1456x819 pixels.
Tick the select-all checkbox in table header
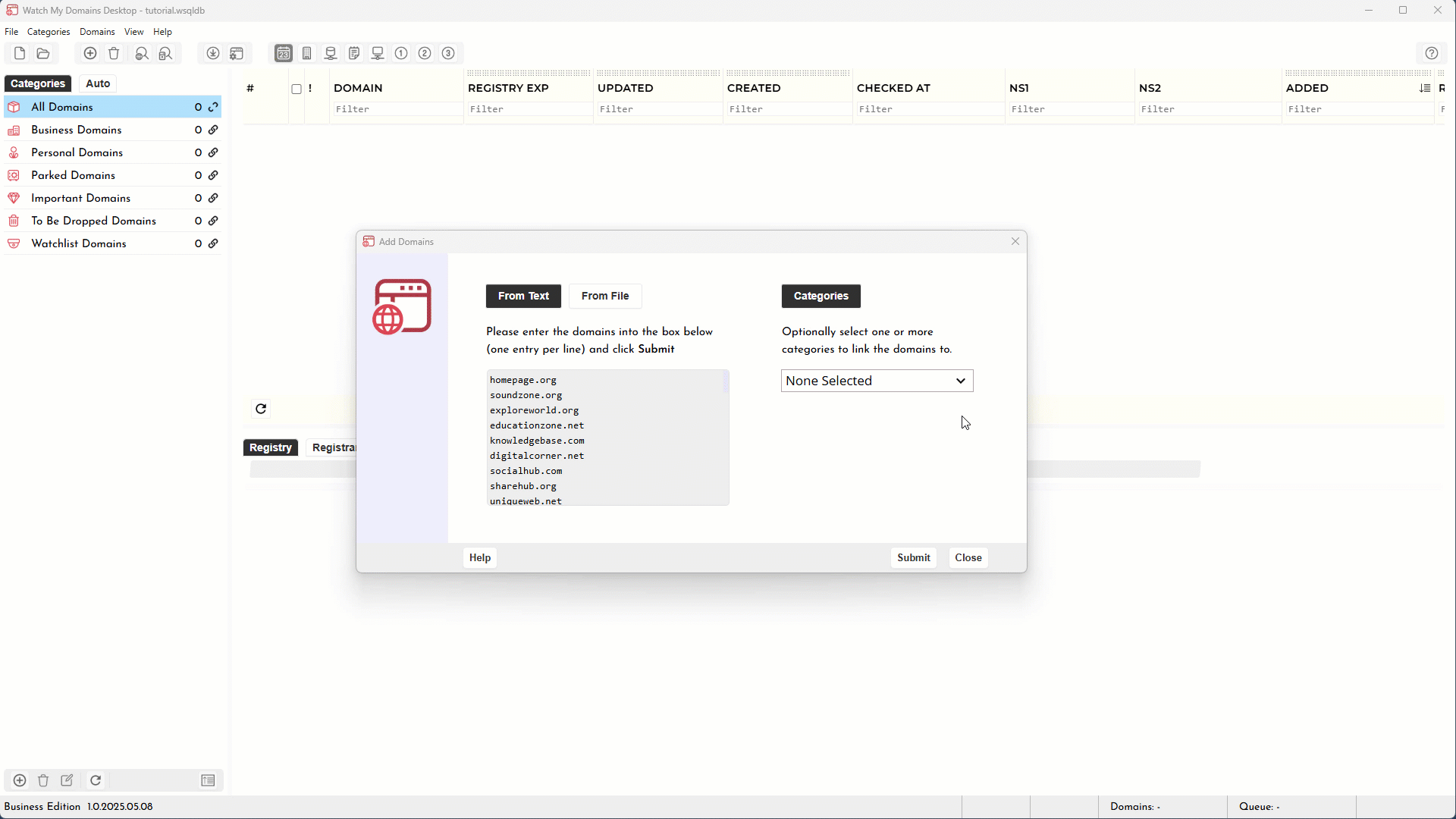tap(297, 89)
